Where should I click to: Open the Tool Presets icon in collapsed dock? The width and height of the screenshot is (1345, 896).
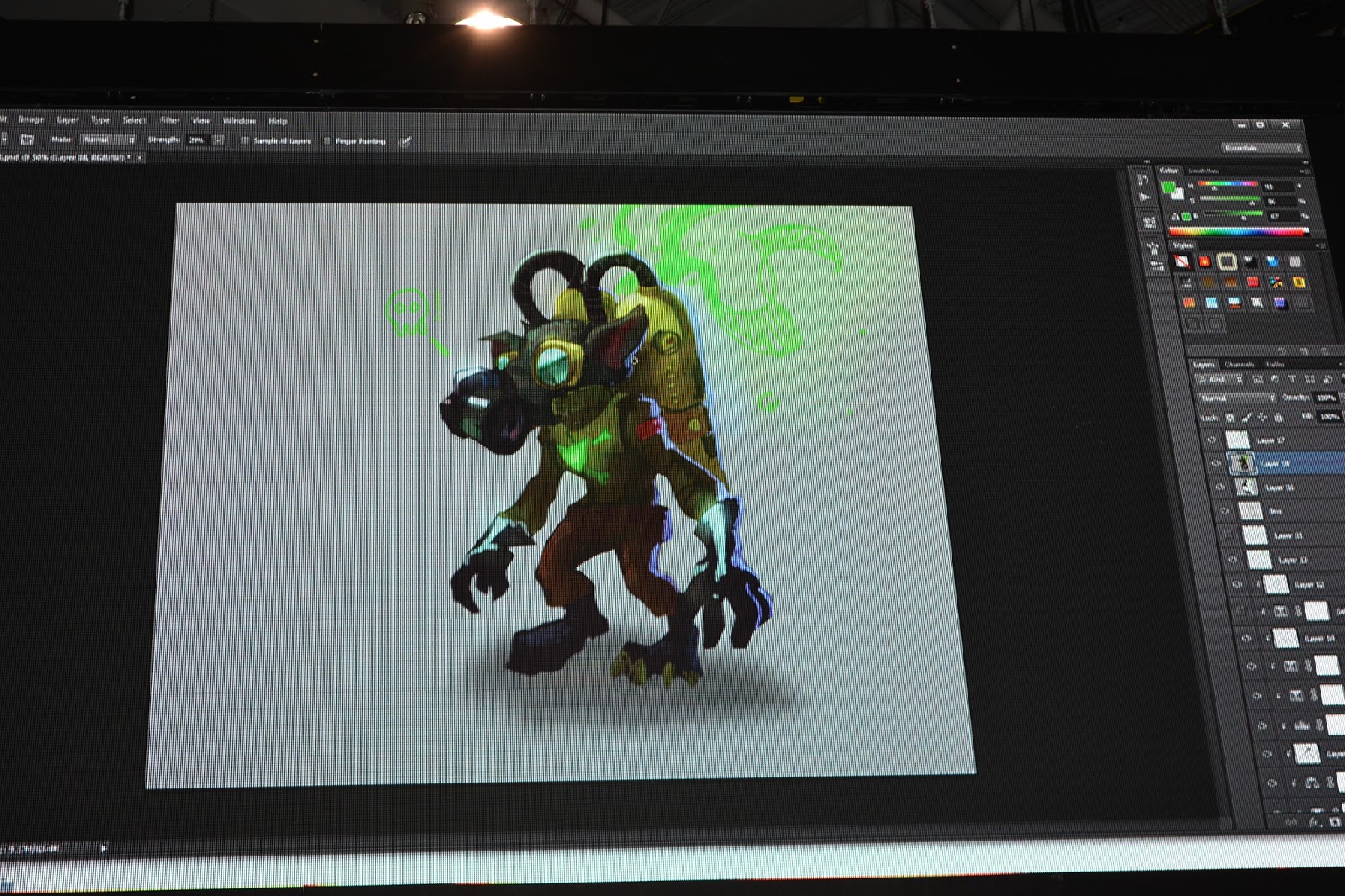click(x=1156, y=266)
